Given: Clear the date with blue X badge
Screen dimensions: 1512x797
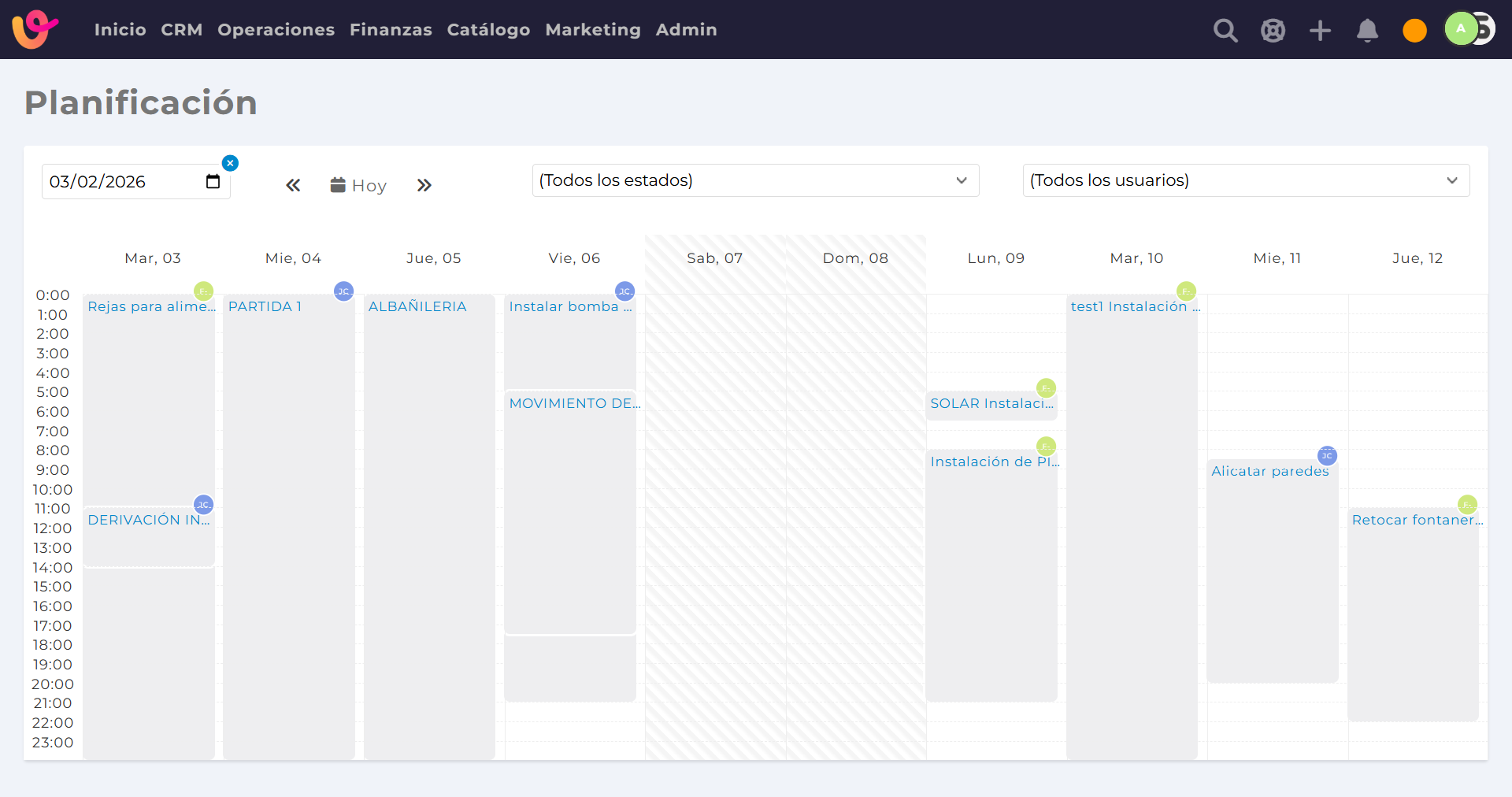Looking at the screenshot, I should tap(230, 163).
